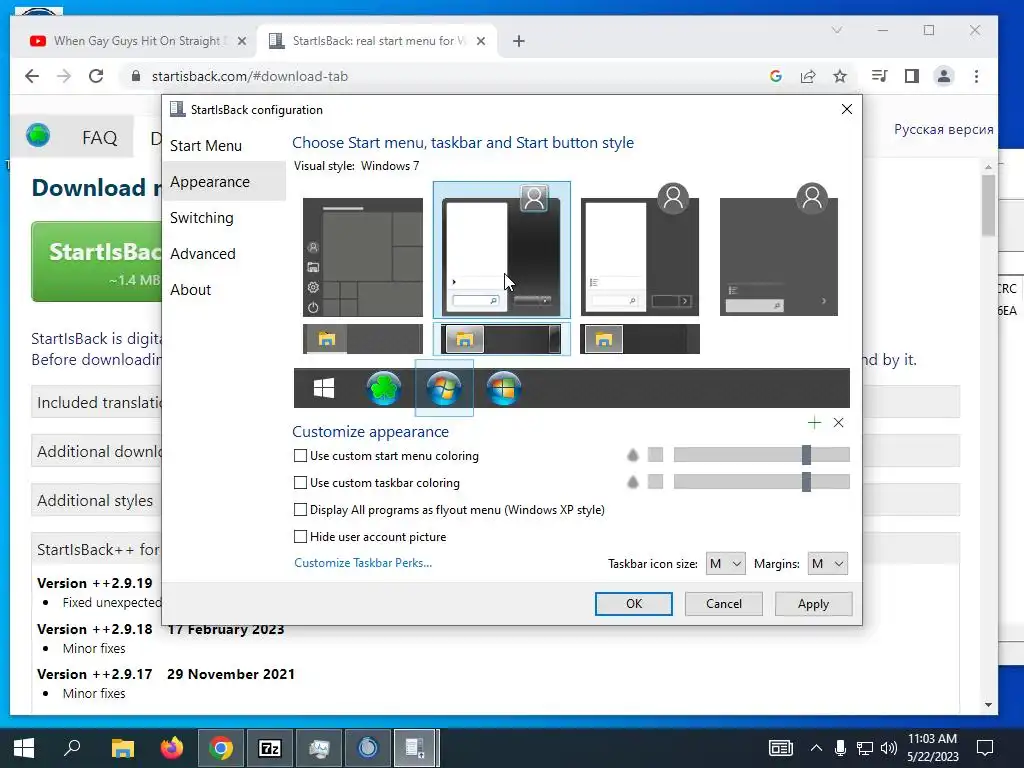Viewport: 1024px width, 768px height.
Task: Click taskbar color droplet icon
Action: point(632,482)
